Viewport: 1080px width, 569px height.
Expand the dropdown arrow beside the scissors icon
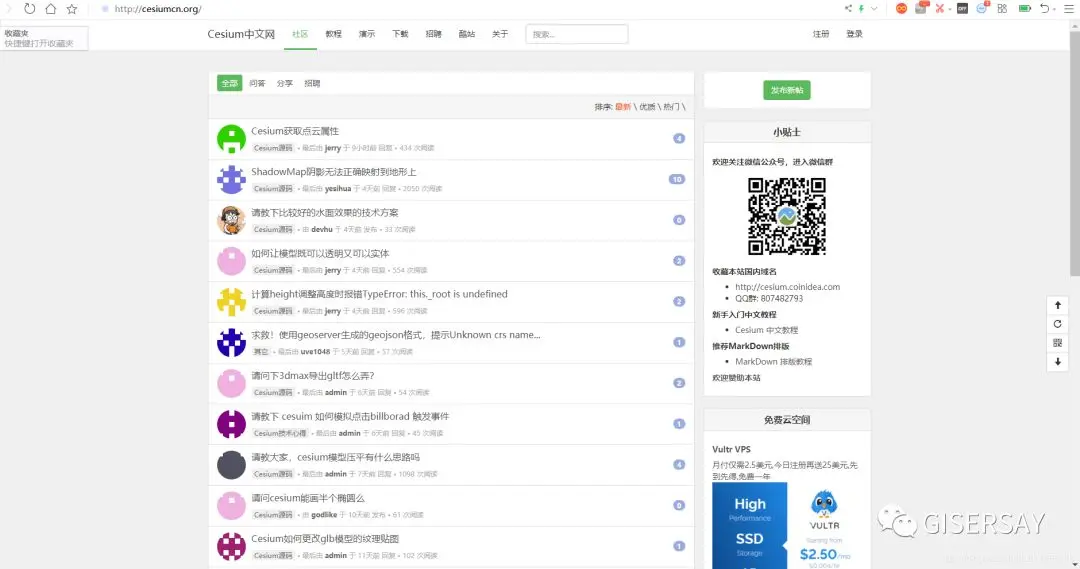(950, 9)
